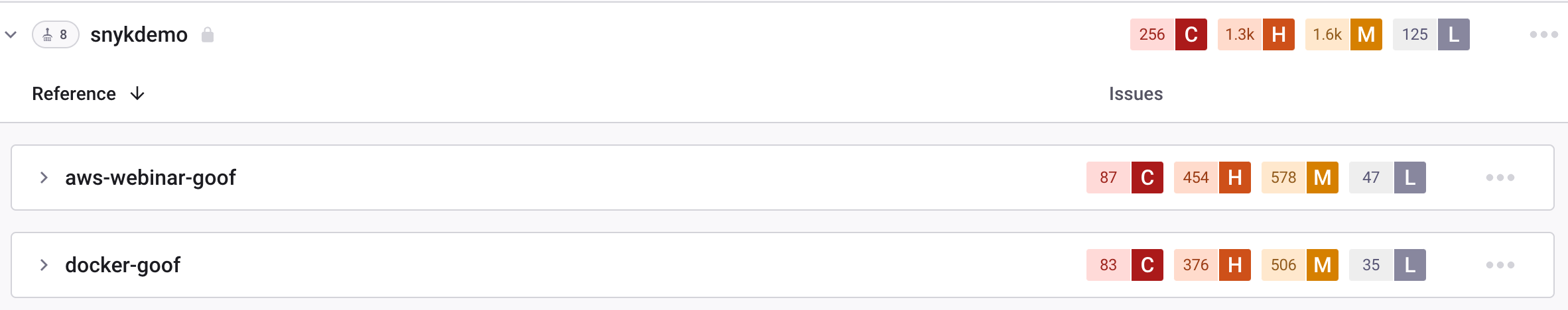The width and height of the screenshot is (1568, 310).
Task: Click aws-webinar-goof 87 critical issues count
Action: click(1108, 178)
